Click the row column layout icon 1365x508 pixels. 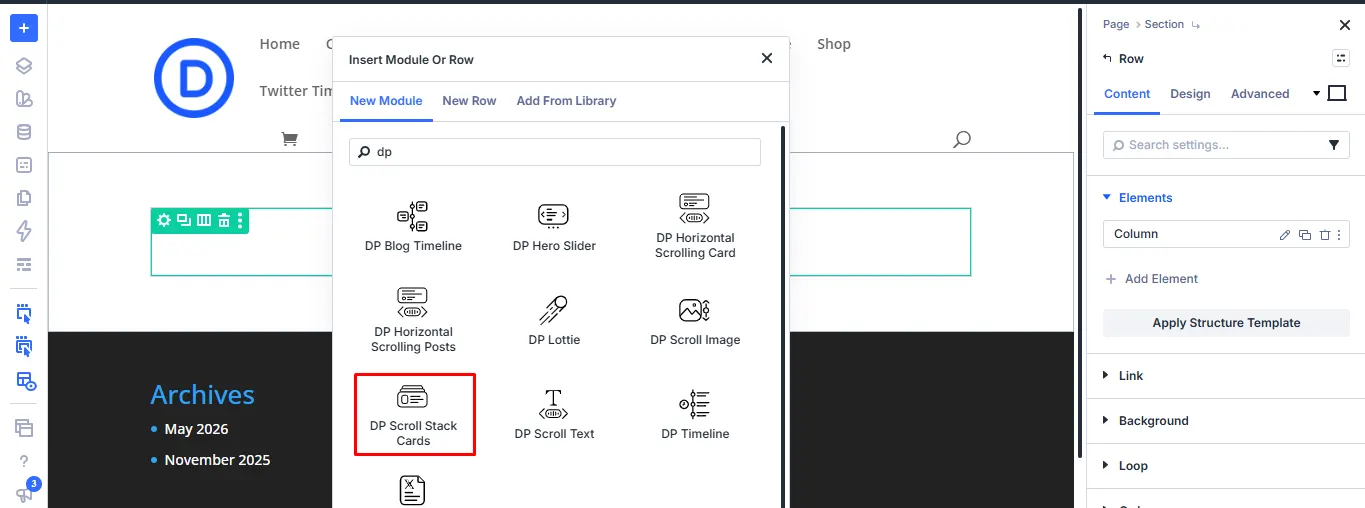tap(204, 220)
